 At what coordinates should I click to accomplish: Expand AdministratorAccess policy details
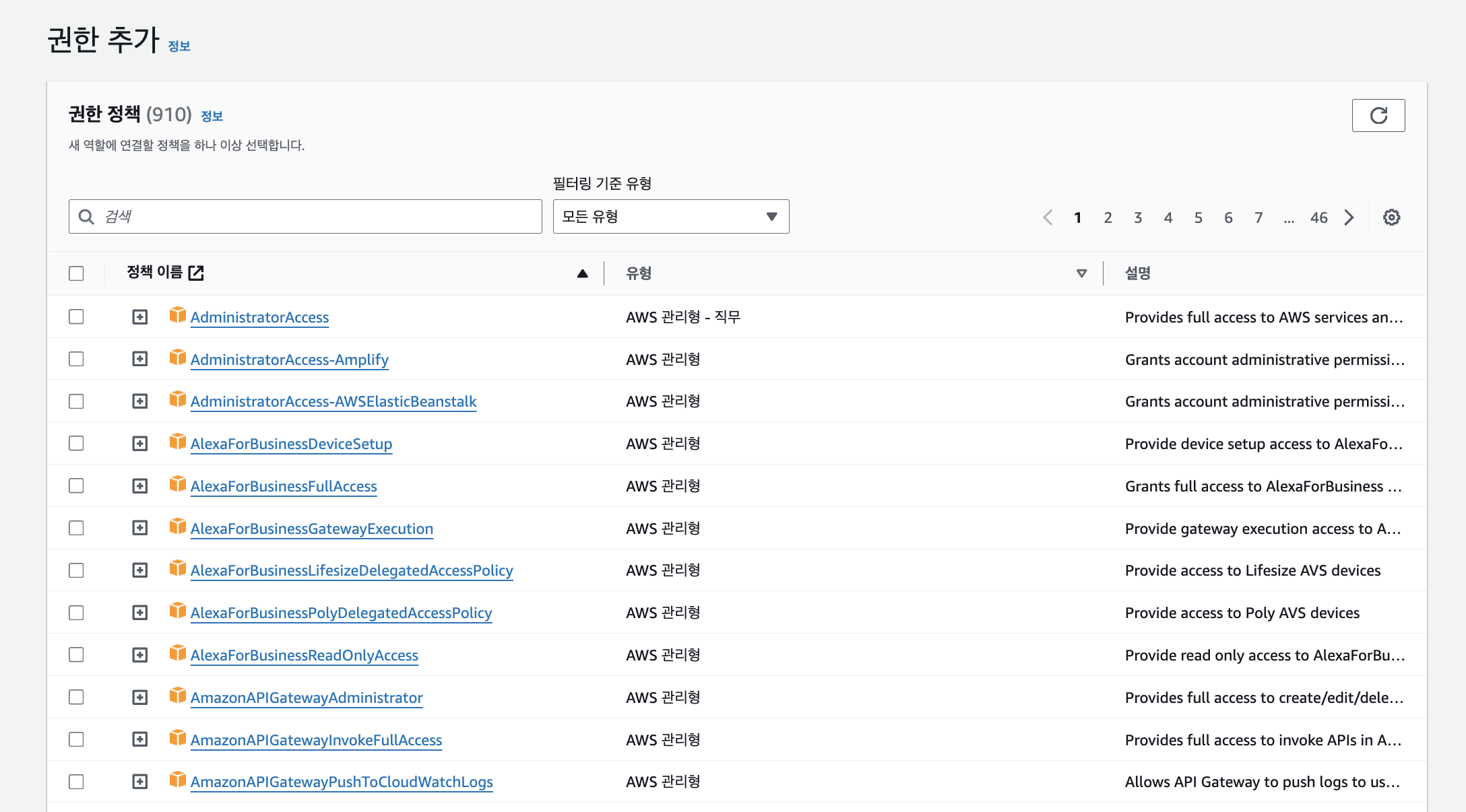[139, 316]
